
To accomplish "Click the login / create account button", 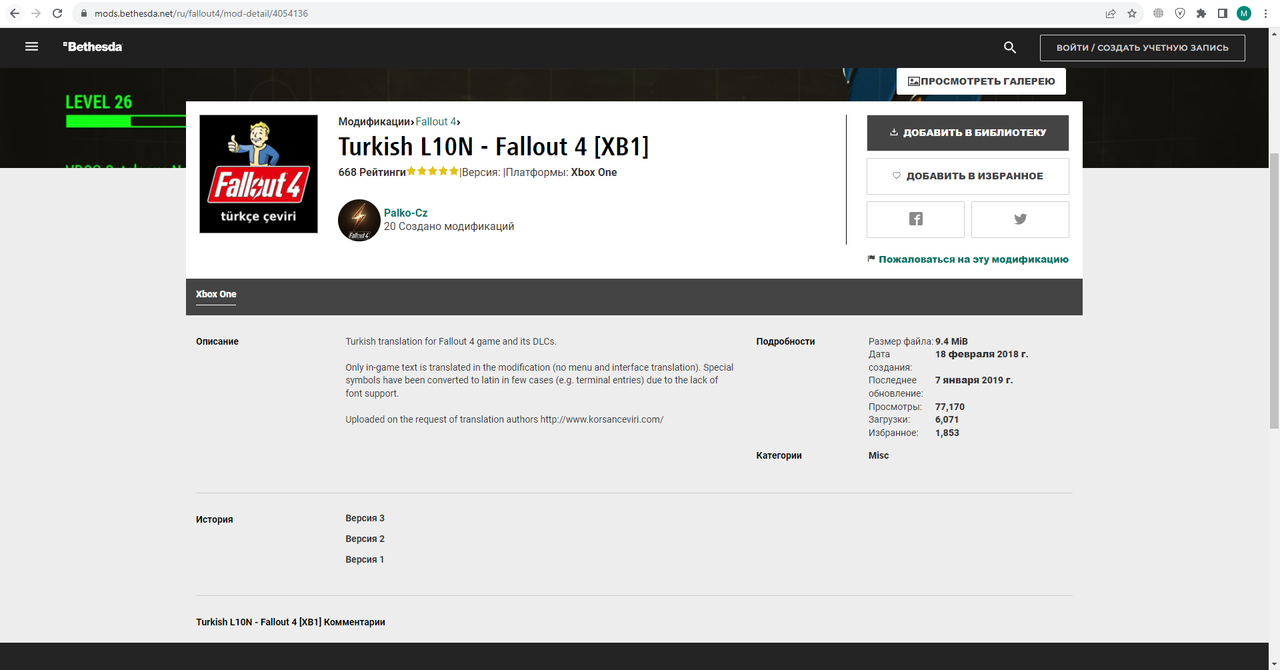I will tap(1143, 47).
